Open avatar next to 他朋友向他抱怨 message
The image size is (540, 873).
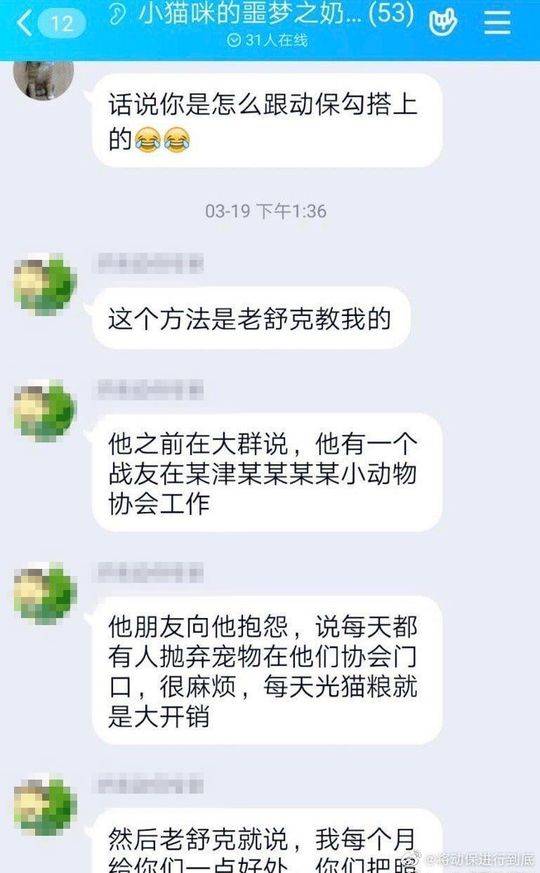tap(45, 594)
